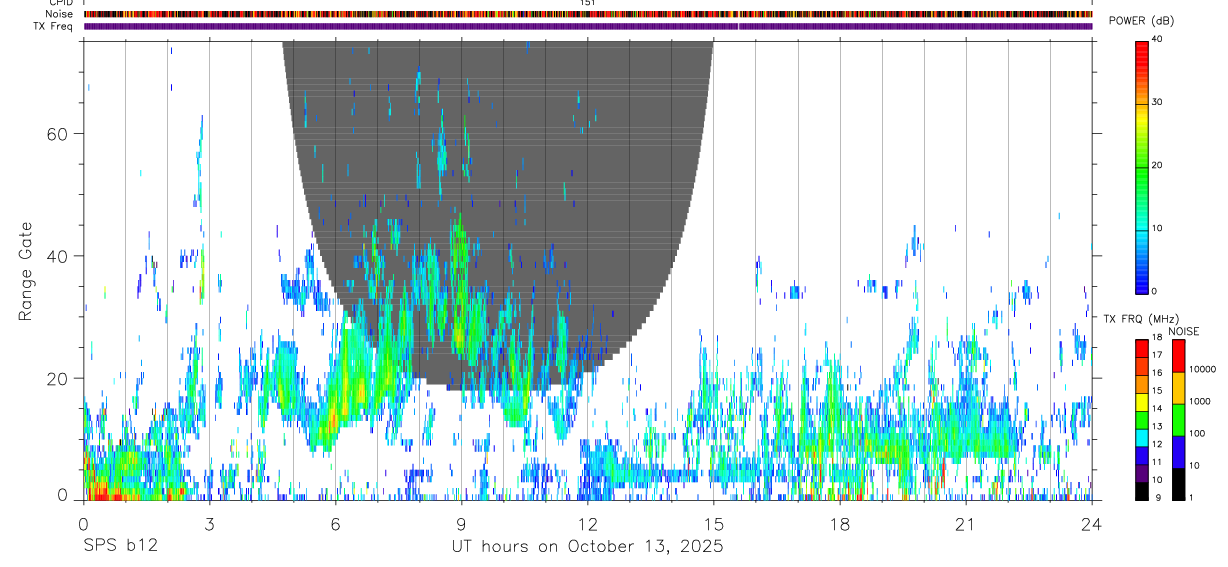This screenshot has height=567, width=1228.
Task: Click the TX Freq row label at top
Action: click(x=54, y=26)
